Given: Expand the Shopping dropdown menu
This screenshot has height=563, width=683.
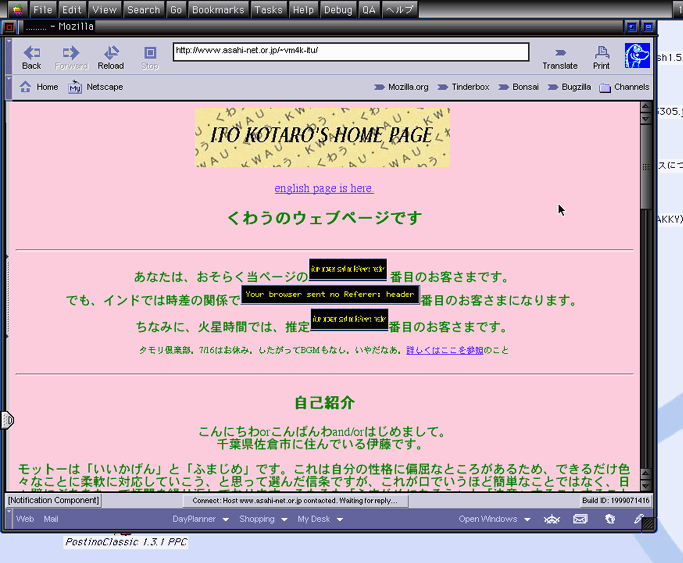Looking at the screenshot, I should tap(263, 520).
